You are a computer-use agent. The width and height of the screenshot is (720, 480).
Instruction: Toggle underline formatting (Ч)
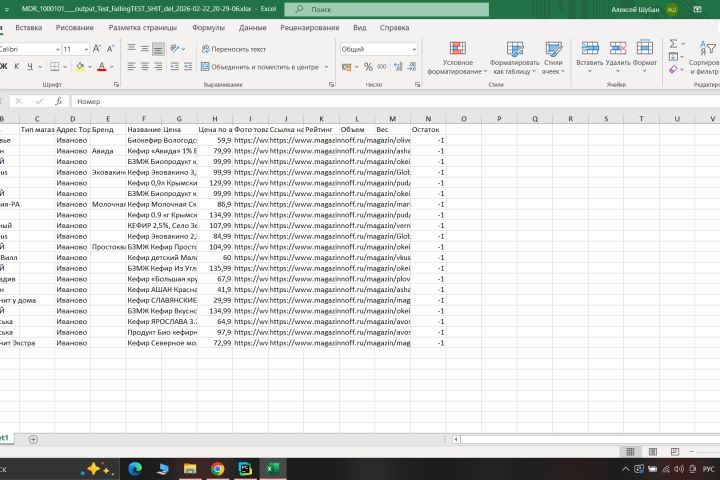point(30,67)
